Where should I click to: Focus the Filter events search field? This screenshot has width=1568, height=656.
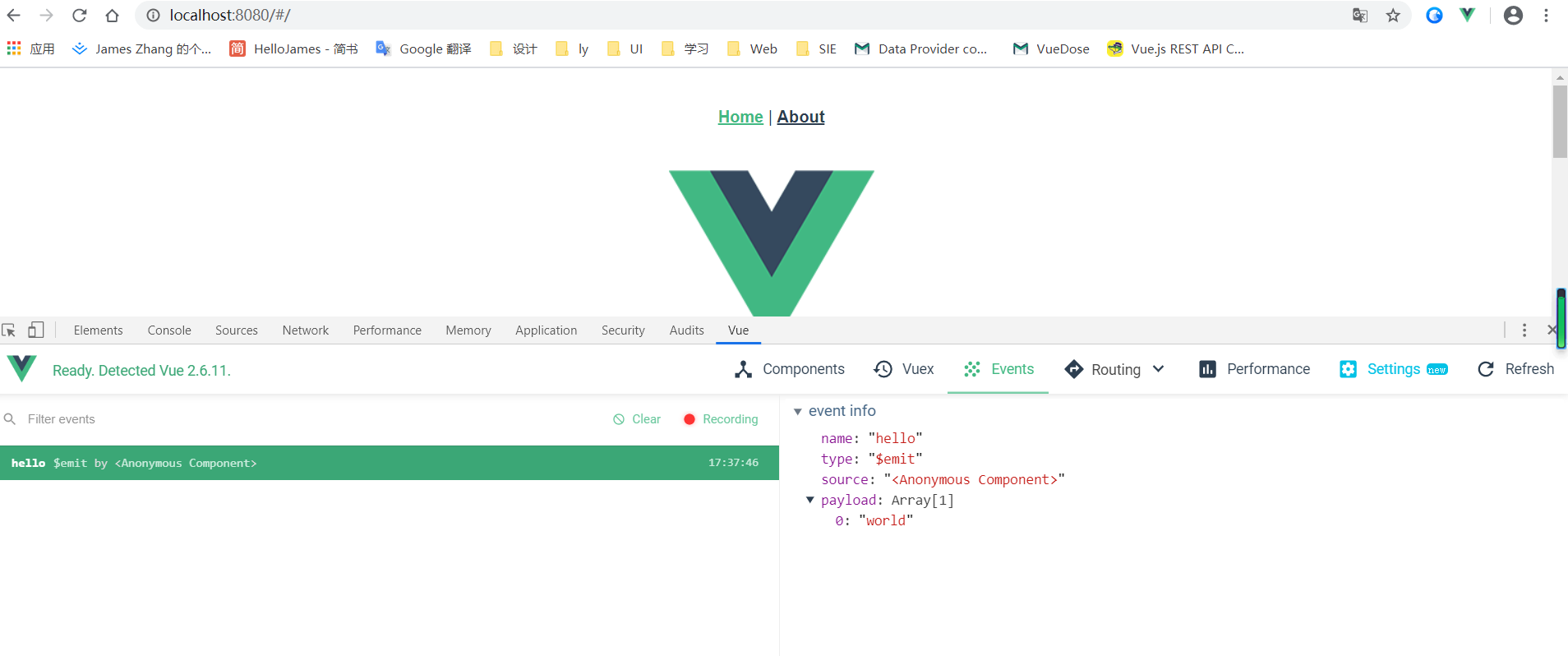click(304, 419)
